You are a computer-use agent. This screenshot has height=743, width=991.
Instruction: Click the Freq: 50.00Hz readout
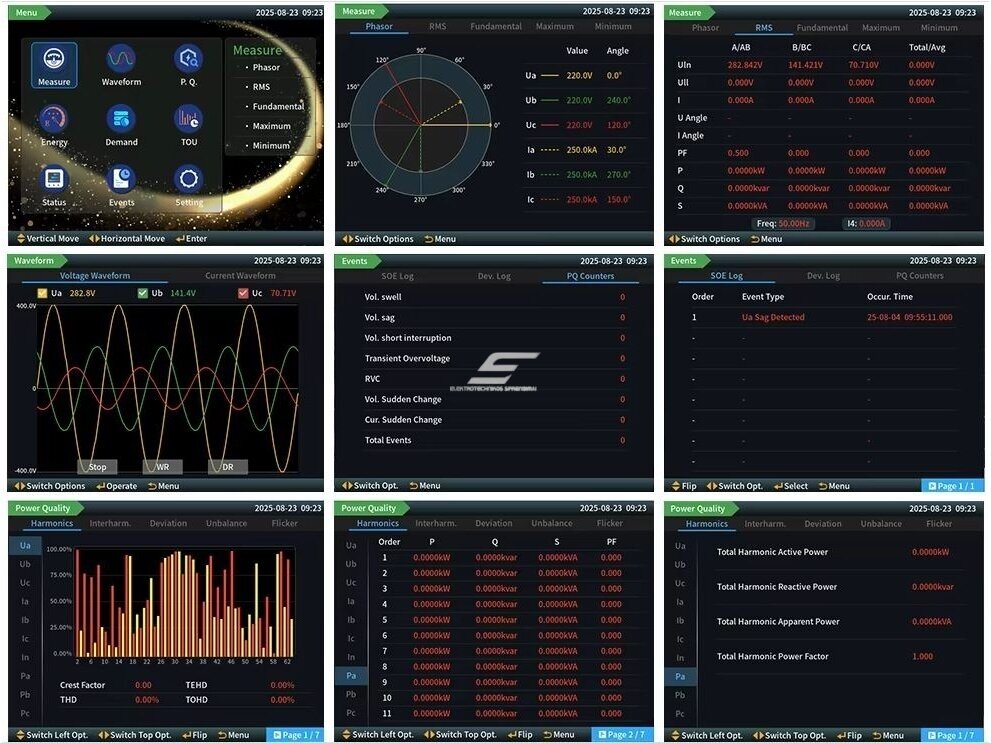(784, 224)
